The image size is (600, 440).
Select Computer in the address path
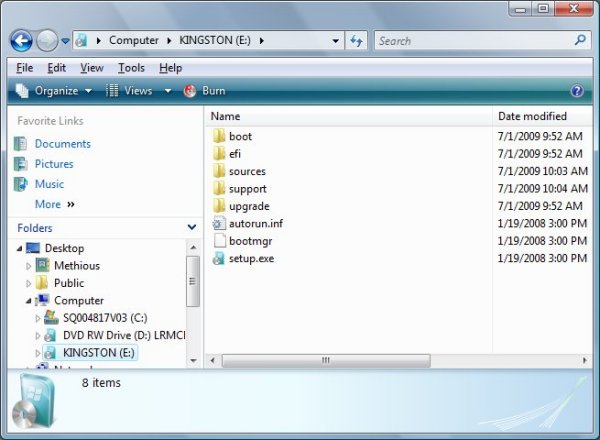pyautogui.click(x=134, y=40)
